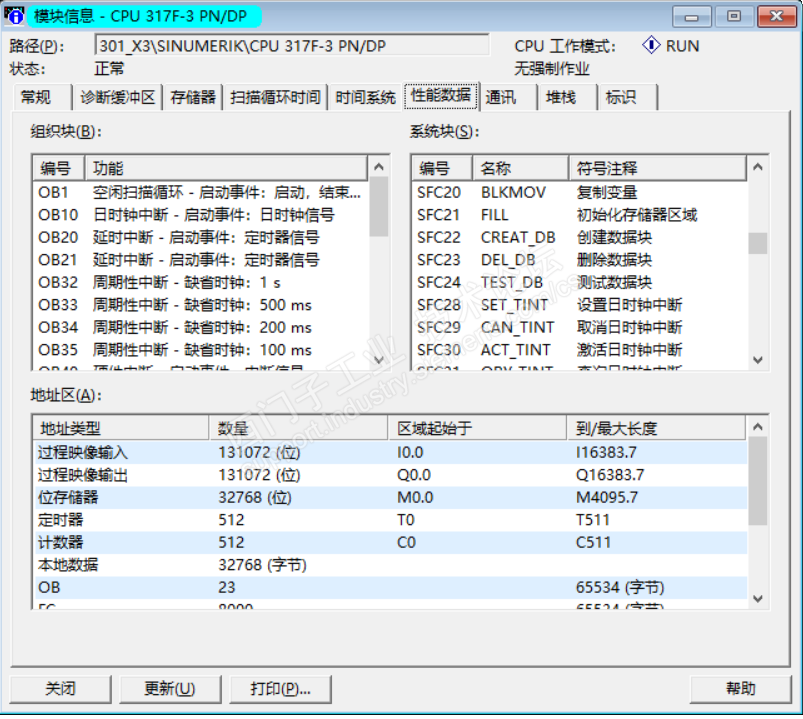Screen dimensions: 803x719
Task: Click 区域起始于 column header
Action: point(477,428)
